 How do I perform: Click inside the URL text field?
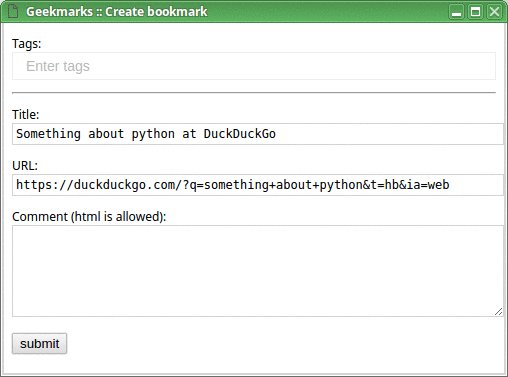point(258,185)
